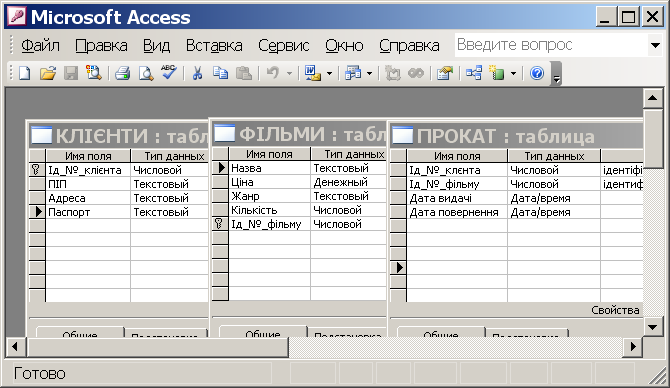Image resolution: width=670 pixels, height=388 pixels.
Task: Click the Analyze table icon
Action: coord(353,73)
